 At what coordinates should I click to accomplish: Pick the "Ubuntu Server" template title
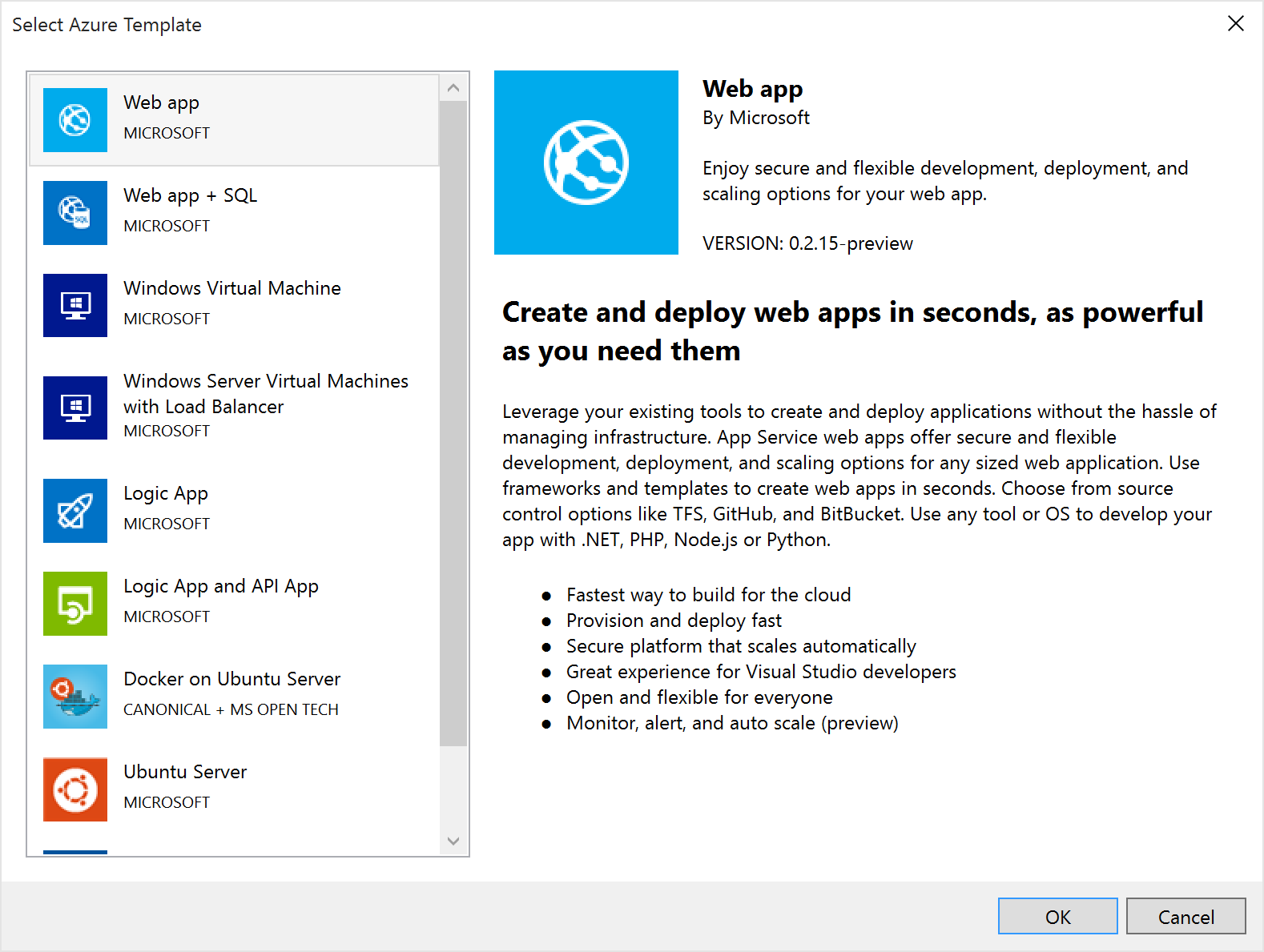[185, 772]
